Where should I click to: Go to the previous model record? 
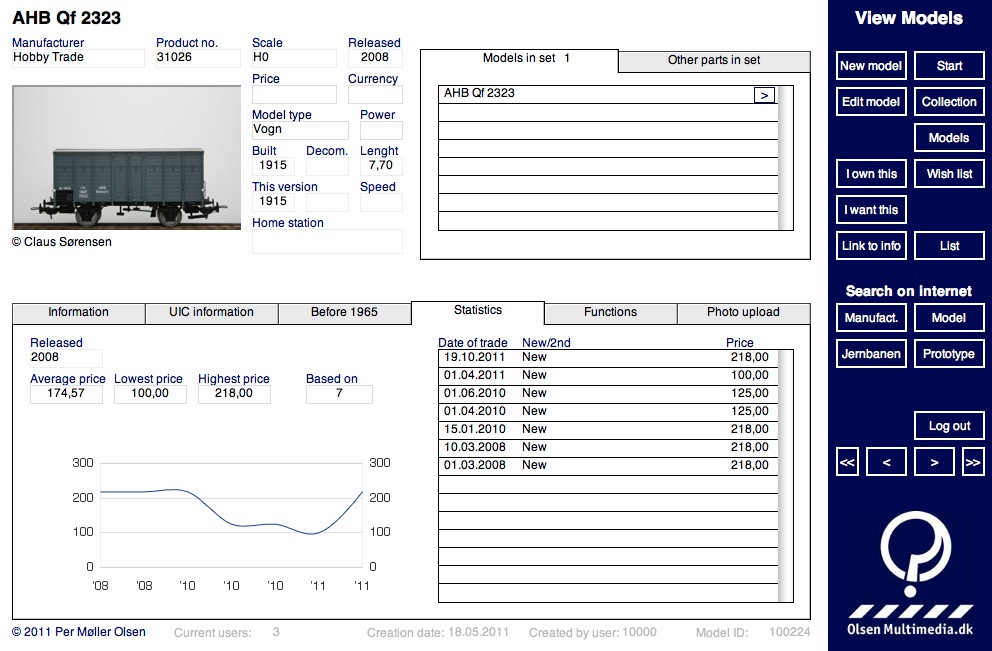[886, 462]
